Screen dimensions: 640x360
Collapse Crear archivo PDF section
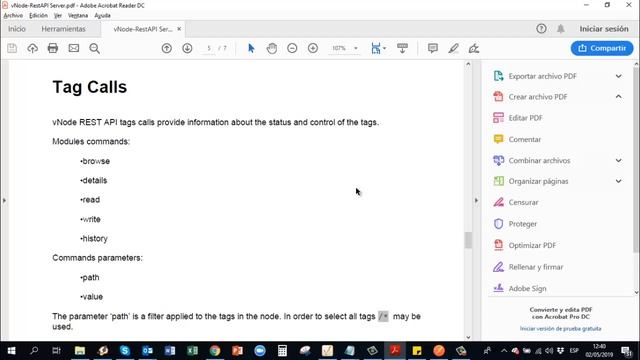click(618, 97)
